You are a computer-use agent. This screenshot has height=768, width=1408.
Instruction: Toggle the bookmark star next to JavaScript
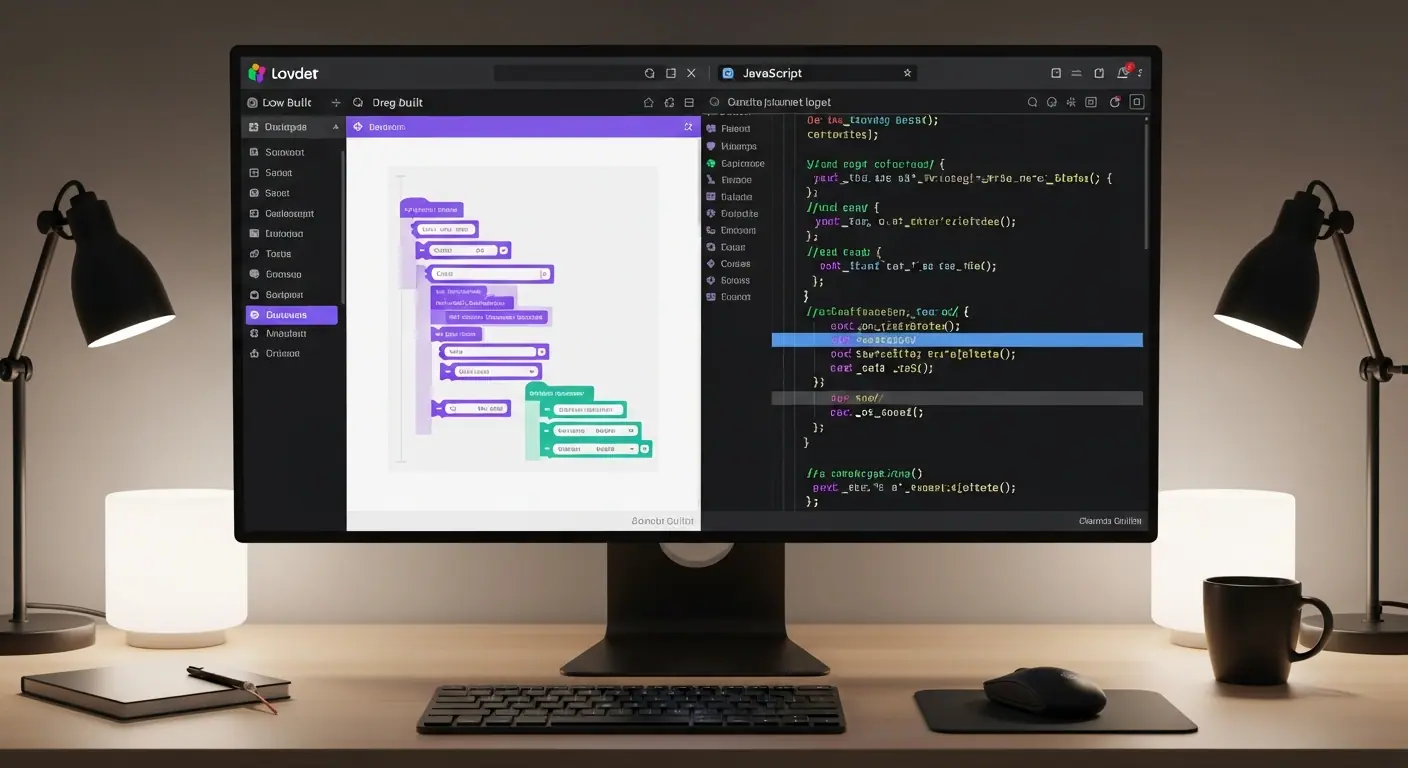click(906, 72)
